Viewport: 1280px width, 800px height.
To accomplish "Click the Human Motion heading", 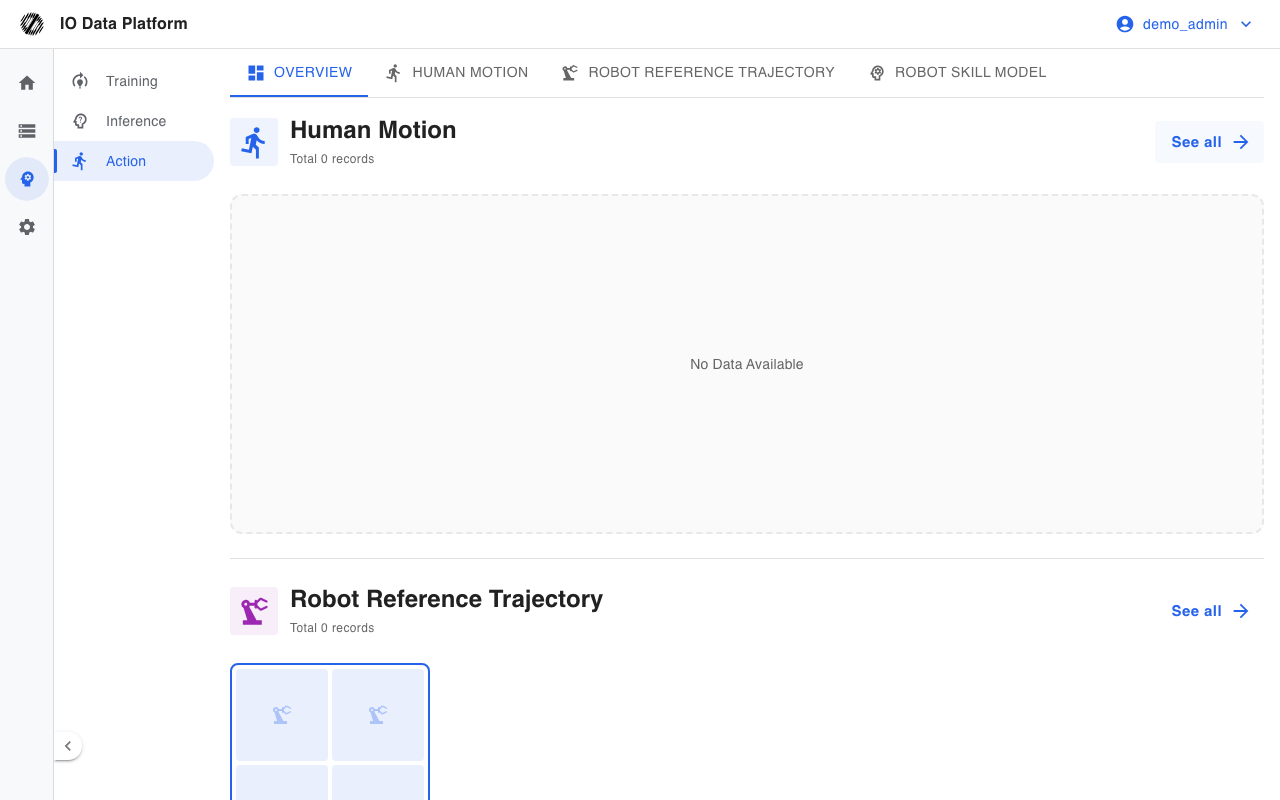I will [x=373, y=130].
